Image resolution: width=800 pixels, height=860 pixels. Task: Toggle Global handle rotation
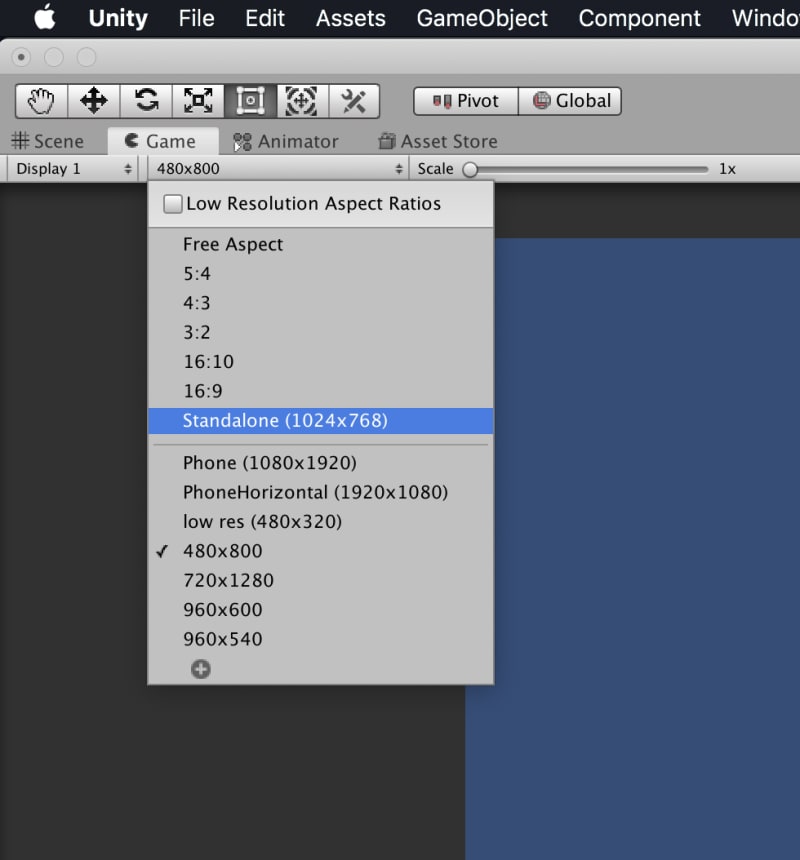pyautogui.click(x=570, y=101)
